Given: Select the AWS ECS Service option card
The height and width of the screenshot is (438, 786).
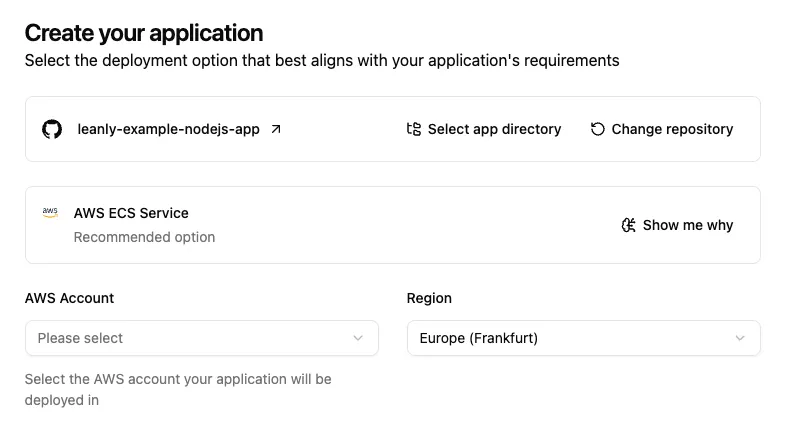Looking at the screenshot, I should 393,225.
